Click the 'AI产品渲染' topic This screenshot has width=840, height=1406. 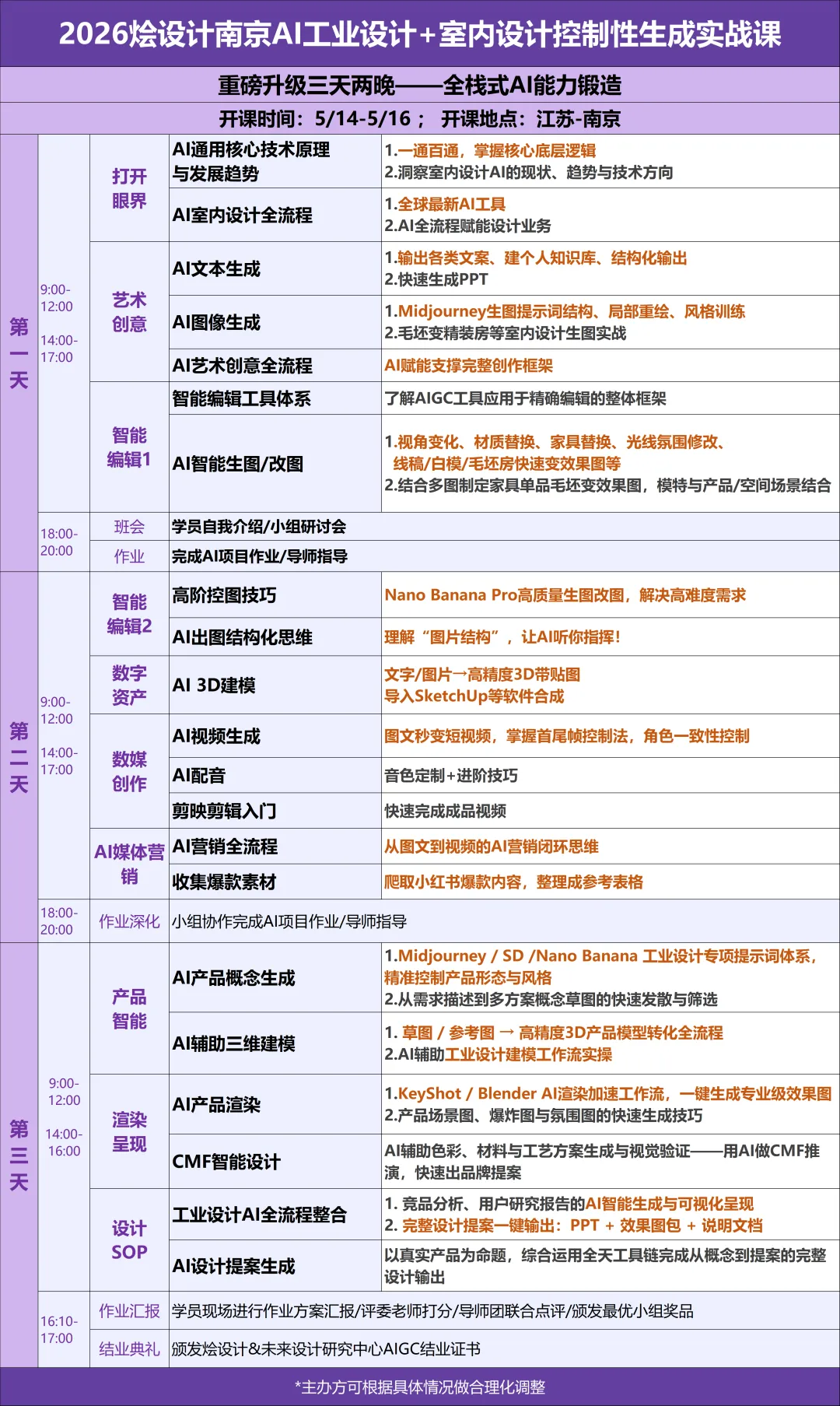tap(216, 1104)
